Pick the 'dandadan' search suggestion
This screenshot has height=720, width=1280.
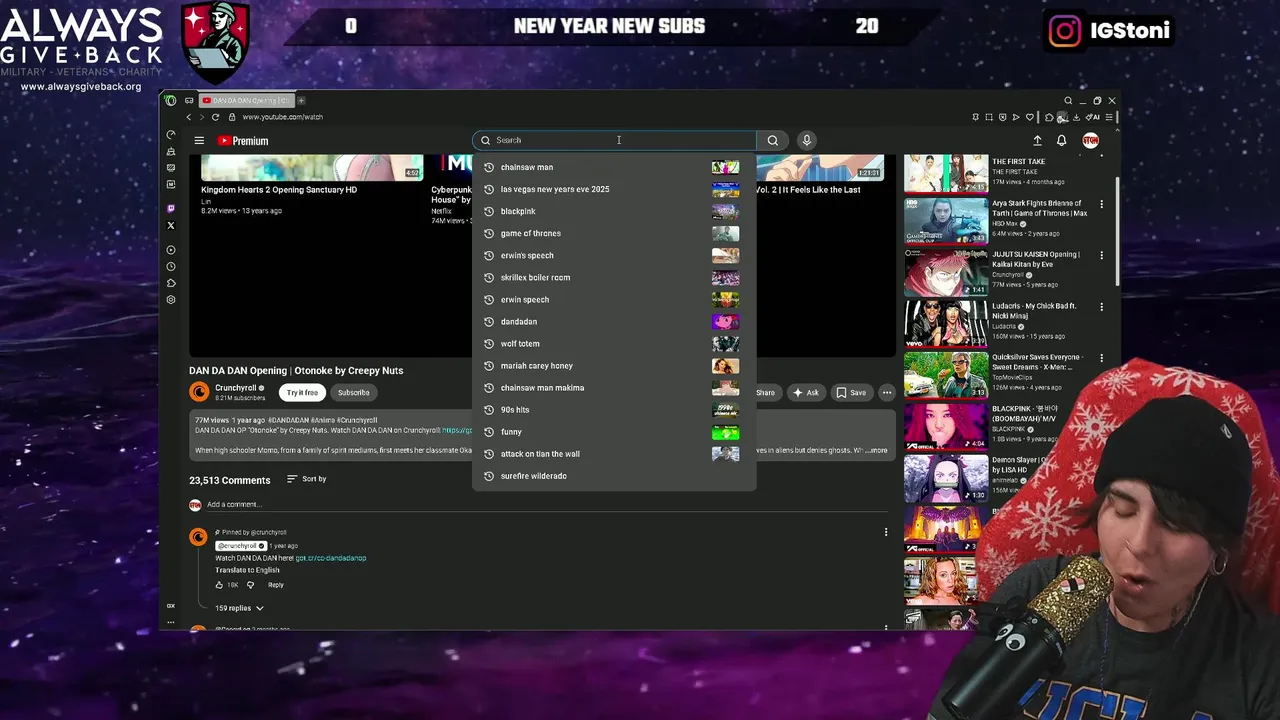614,321
